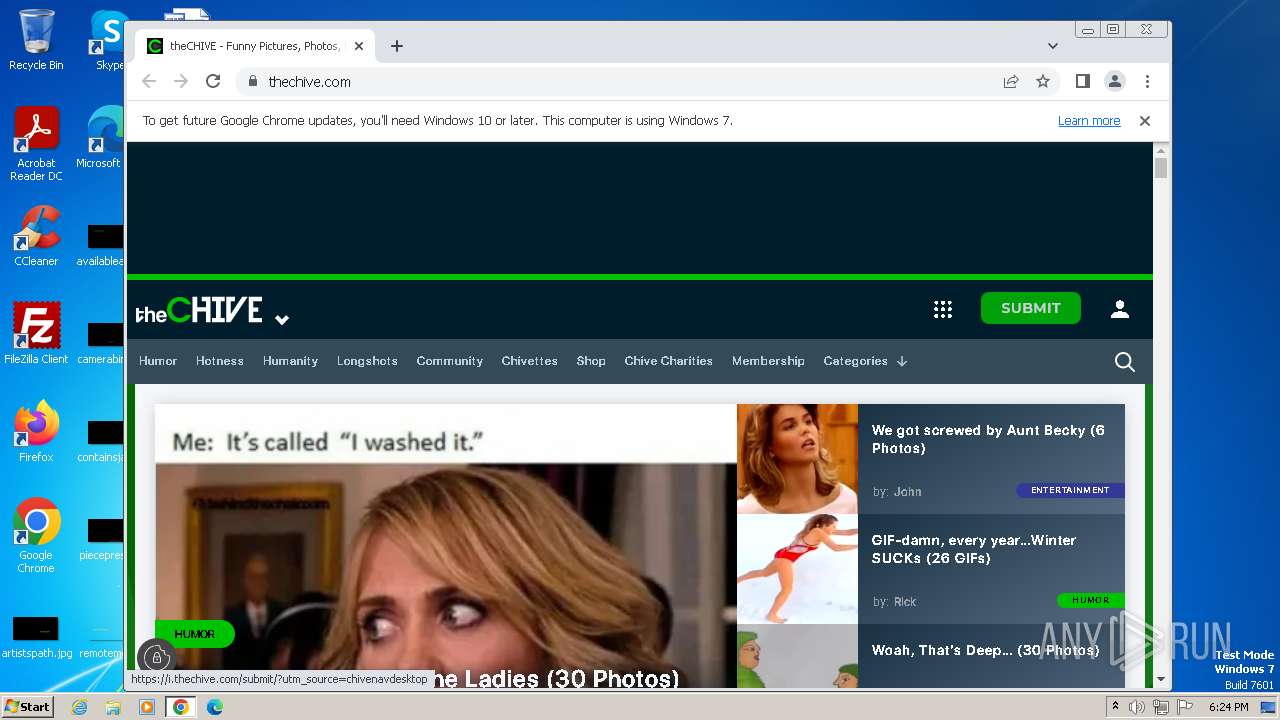Expand the Categories dropdown
The width and height of the screenshot is (1280, 720).
(865, 361)
